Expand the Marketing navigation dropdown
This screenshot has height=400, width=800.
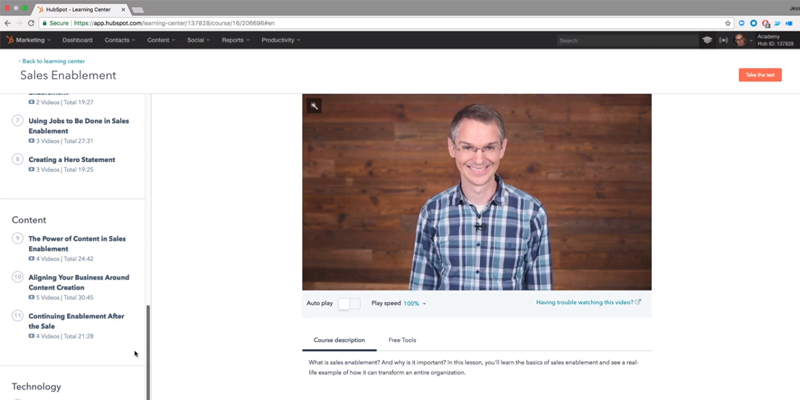pyautogui.click(x=33, y=40)
